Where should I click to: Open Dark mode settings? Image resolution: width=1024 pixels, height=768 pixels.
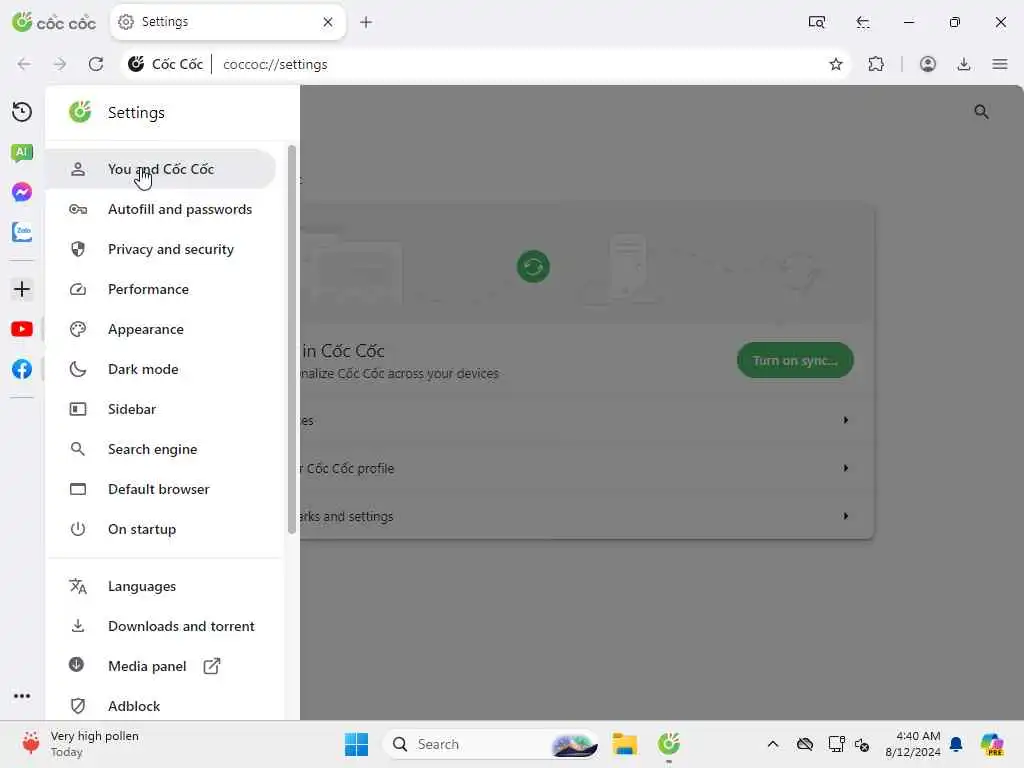[161, 369]
